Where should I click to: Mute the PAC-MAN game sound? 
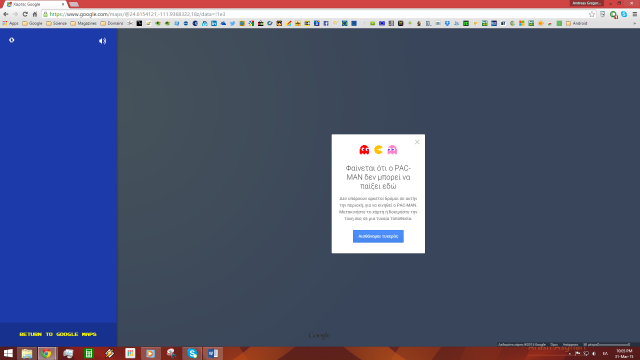coord(102,41)
